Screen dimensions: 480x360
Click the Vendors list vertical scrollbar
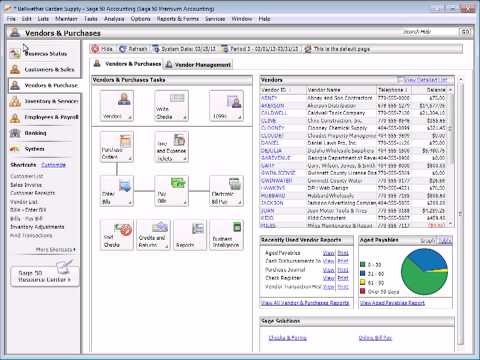point(451,158)
